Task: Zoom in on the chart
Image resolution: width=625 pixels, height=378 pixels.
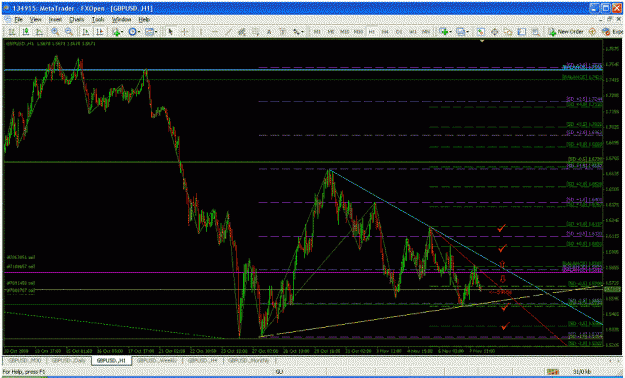Action: (x=55, y=32)
